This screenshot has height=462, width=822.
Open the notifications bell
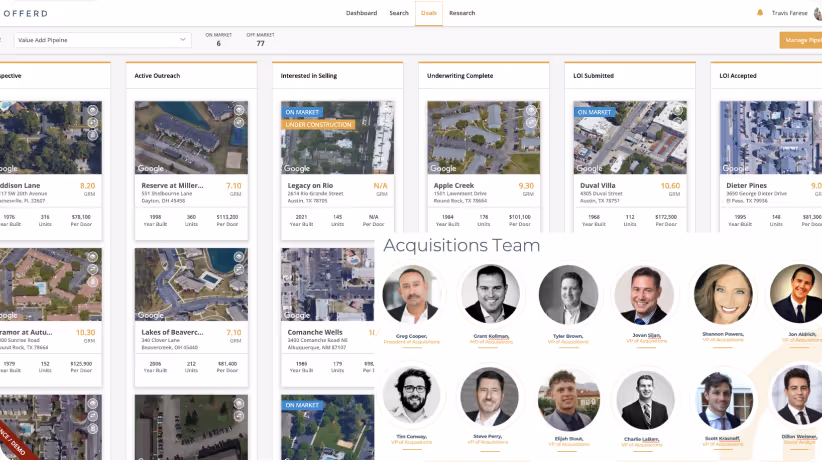(760, 13)
